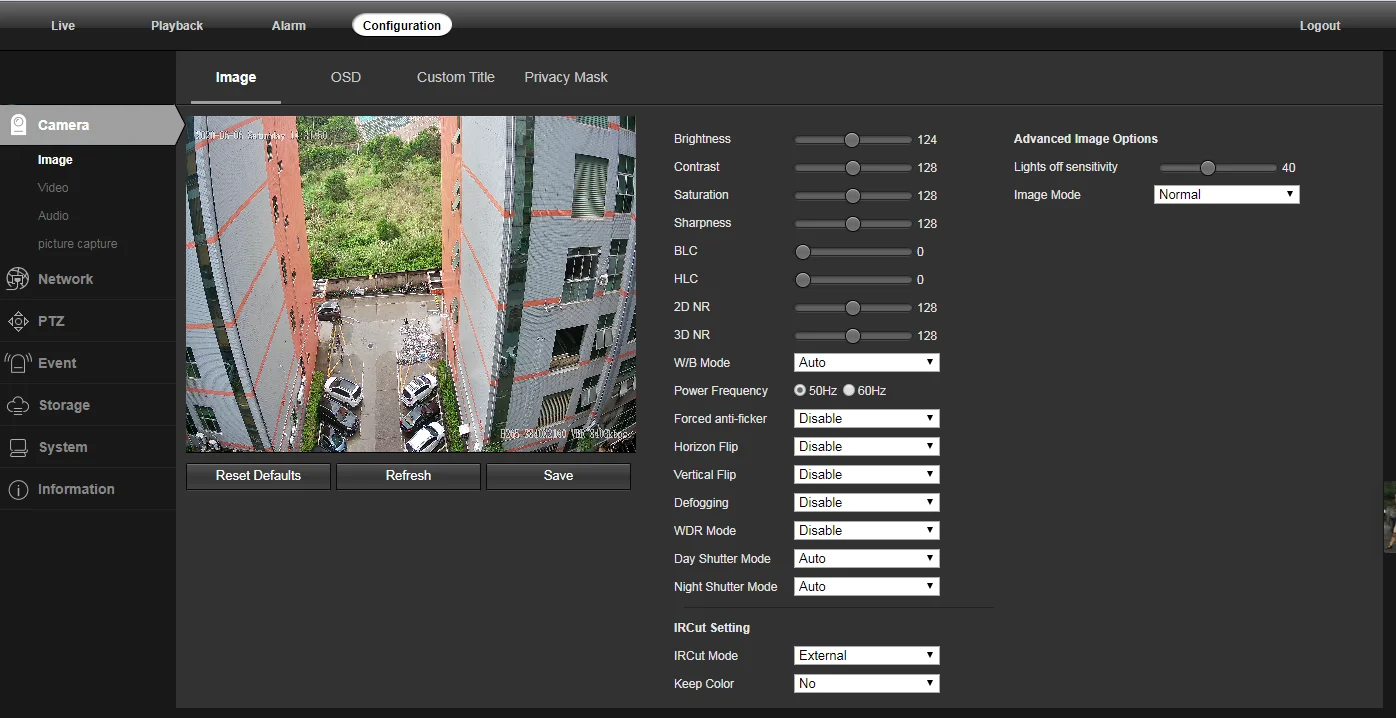Go to the Playback menu
Image resolution: width=1396 pixels, height=718 pixels.
click(177, 26)
